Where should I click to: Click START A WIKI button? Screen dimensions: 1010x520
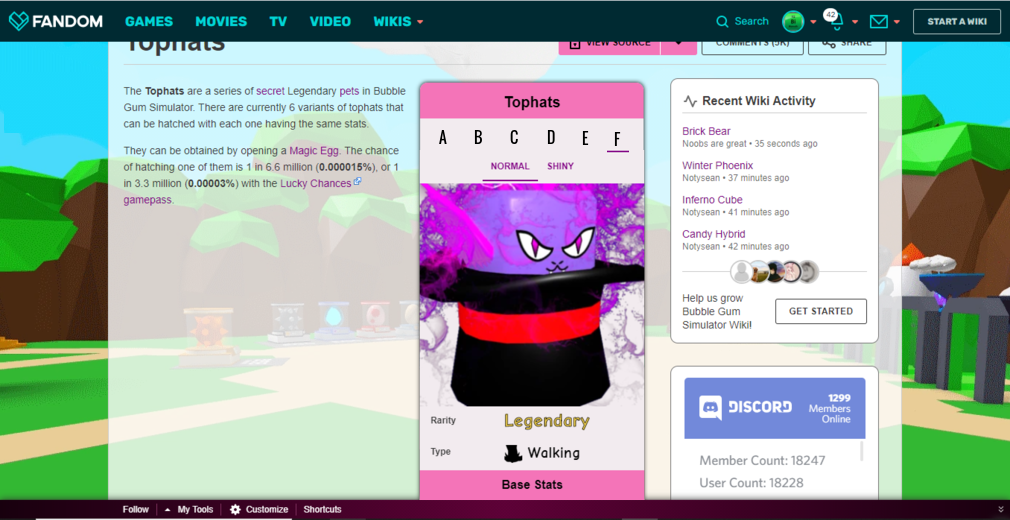tap(957, 21)
